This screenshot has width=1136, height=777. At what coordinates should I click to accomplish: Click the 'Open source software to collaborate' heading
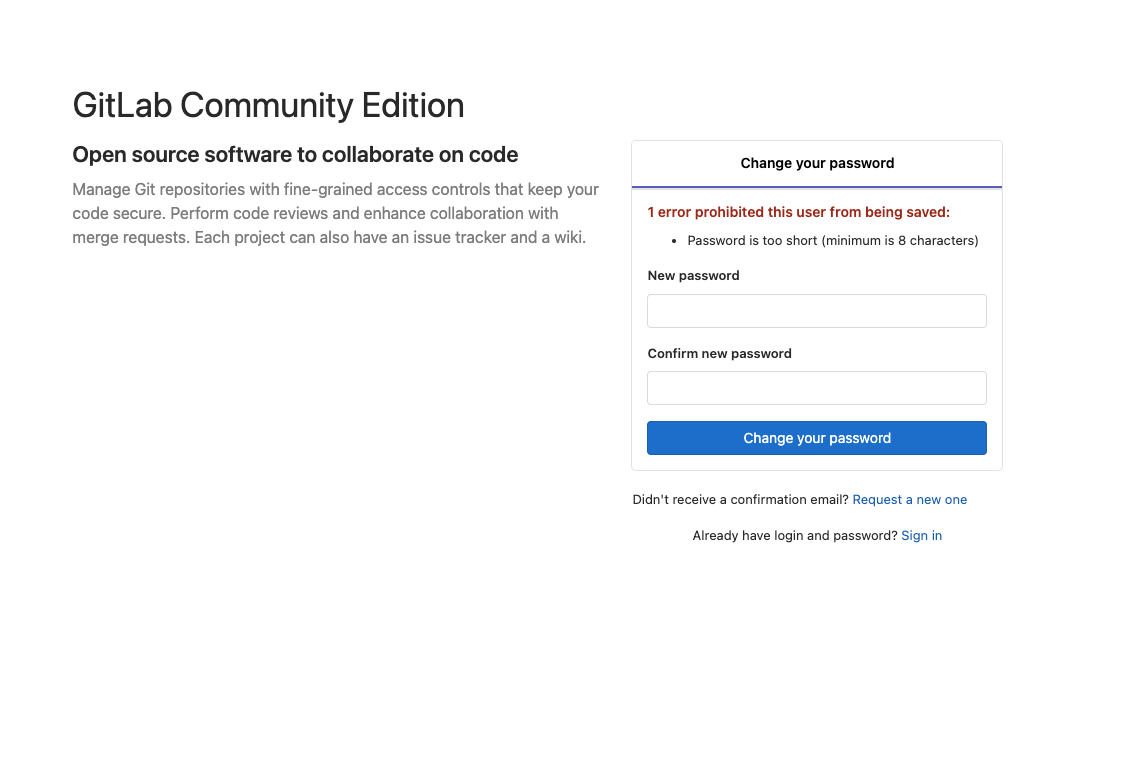pyautogui.click(x=295, y=154)
